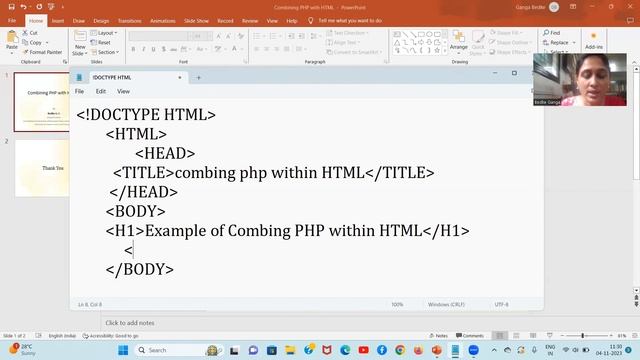Toggle Italic formatting

[x=143, y=49]
